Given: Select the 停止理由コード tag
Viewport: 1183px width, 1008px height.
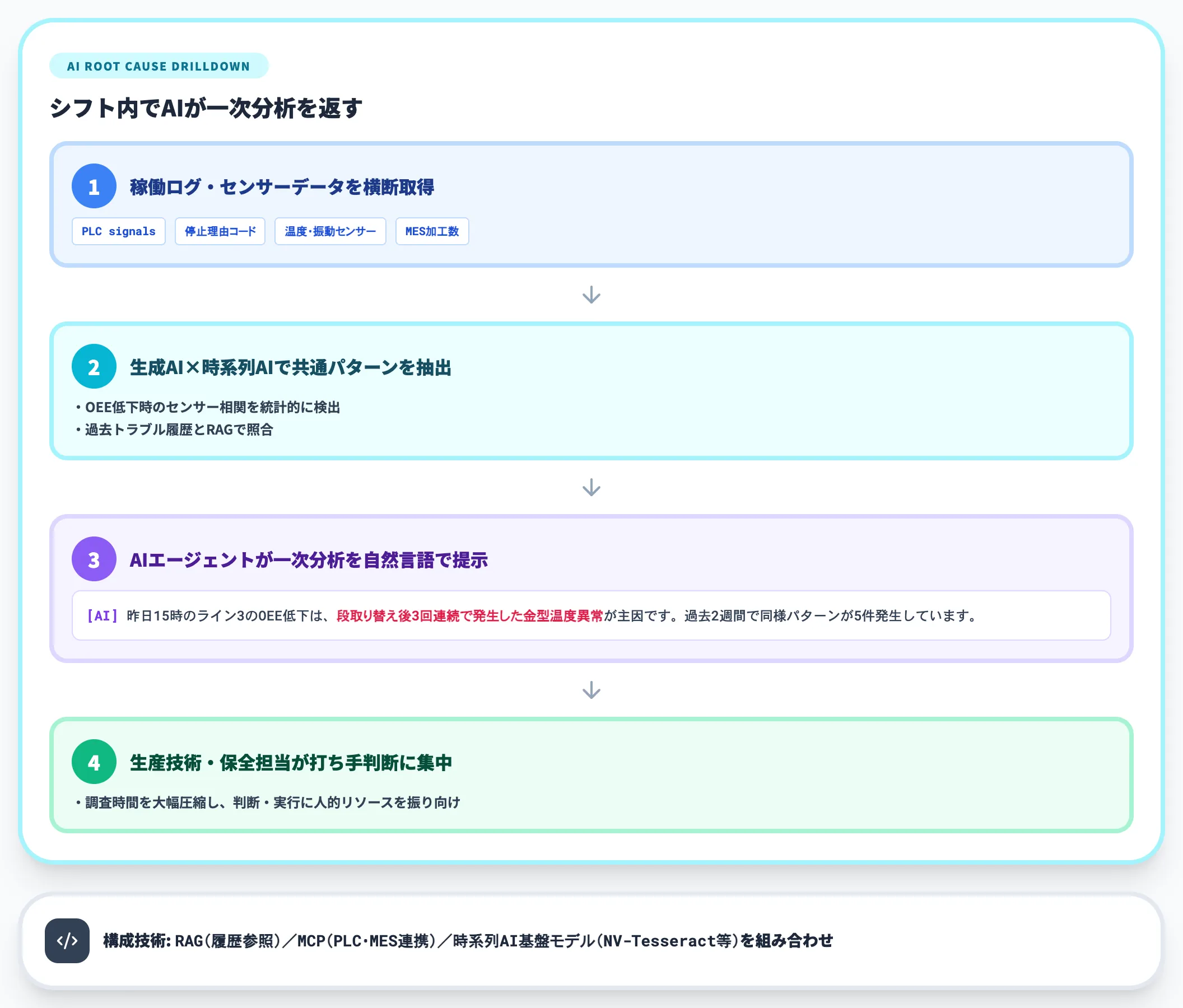Looking at the screenshot, I should [220, 231].
